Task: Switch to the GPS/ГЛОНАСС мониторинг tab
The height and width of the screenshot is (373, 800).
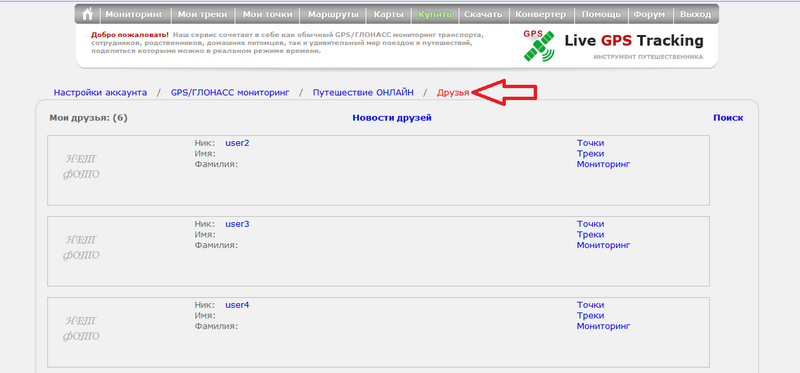Action: coord(230,92)
